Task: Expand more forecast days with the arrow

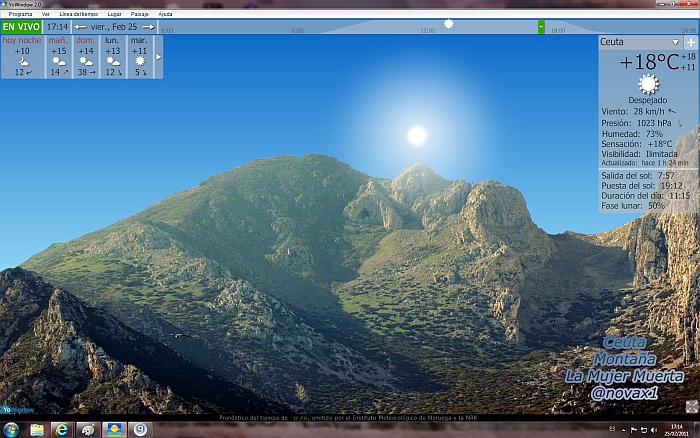Action: tap(157, 57)
